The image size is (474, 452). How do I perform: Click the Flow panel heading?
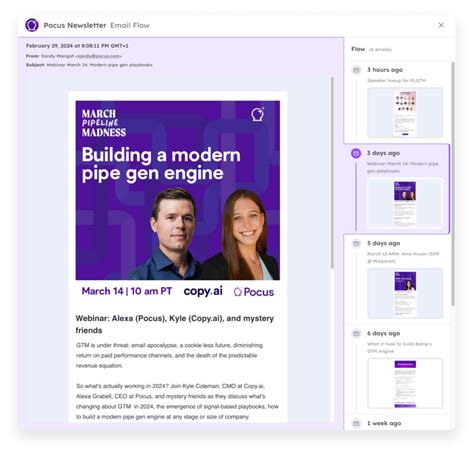[x=358, y=49]
